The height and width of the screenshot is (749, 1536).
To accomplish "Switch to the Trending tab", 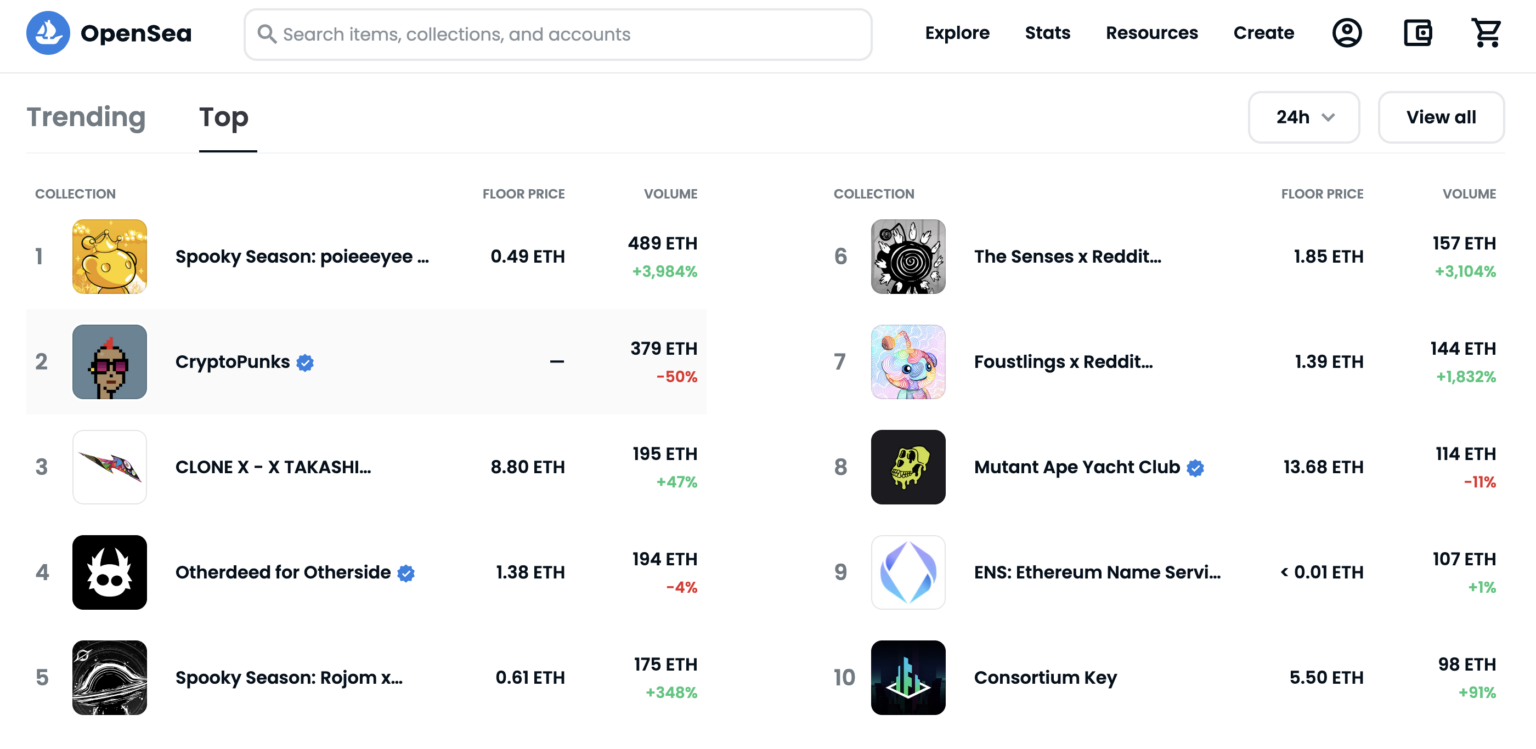I will click(86, 117).
